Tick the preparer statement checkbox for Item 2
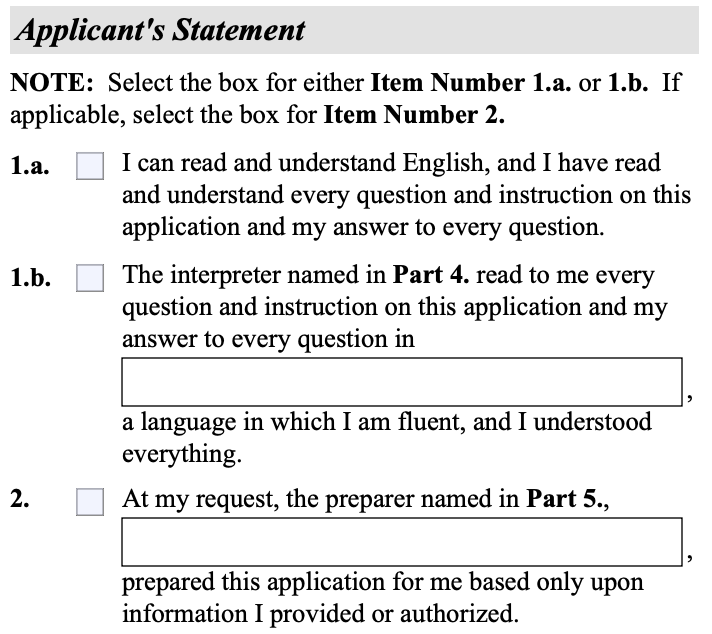The height and width of the screenshot is (634, 712). pos(90,502)
